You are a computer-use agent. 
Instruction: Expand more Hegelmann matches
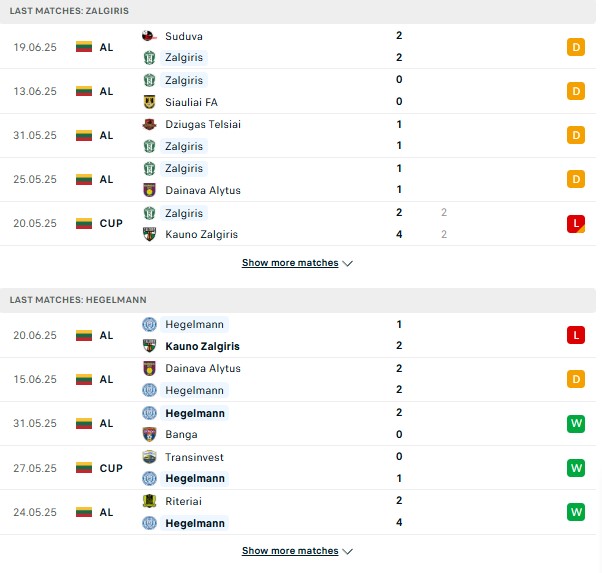tap(290, 551)
